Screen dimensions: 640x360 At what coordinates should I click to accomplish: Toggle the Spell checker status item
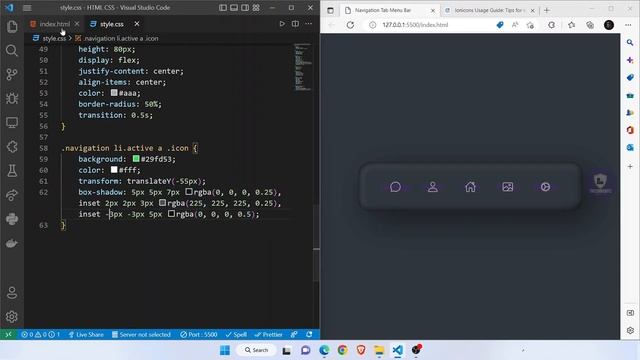[x=236, y=334]
